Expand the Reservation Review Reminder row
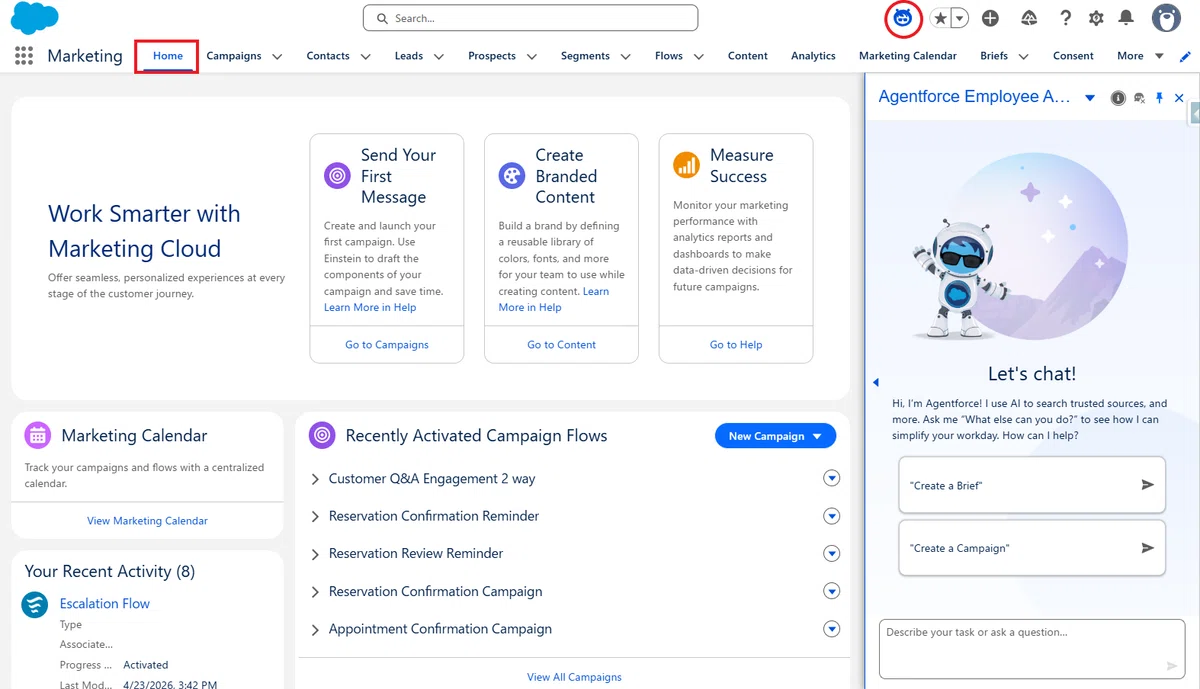The height and width of the screenshot is (689, 1200). (x=315, y=554)
